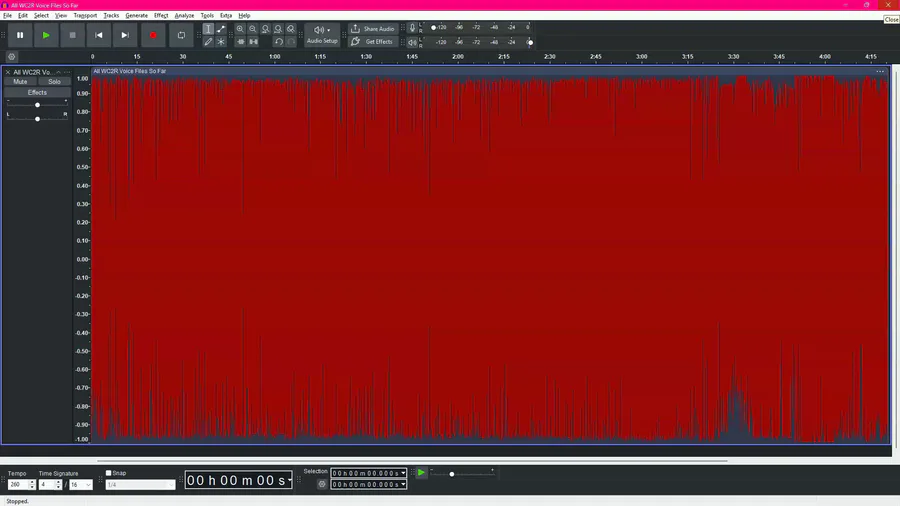Open the Help menu

(x=245, y=15)
